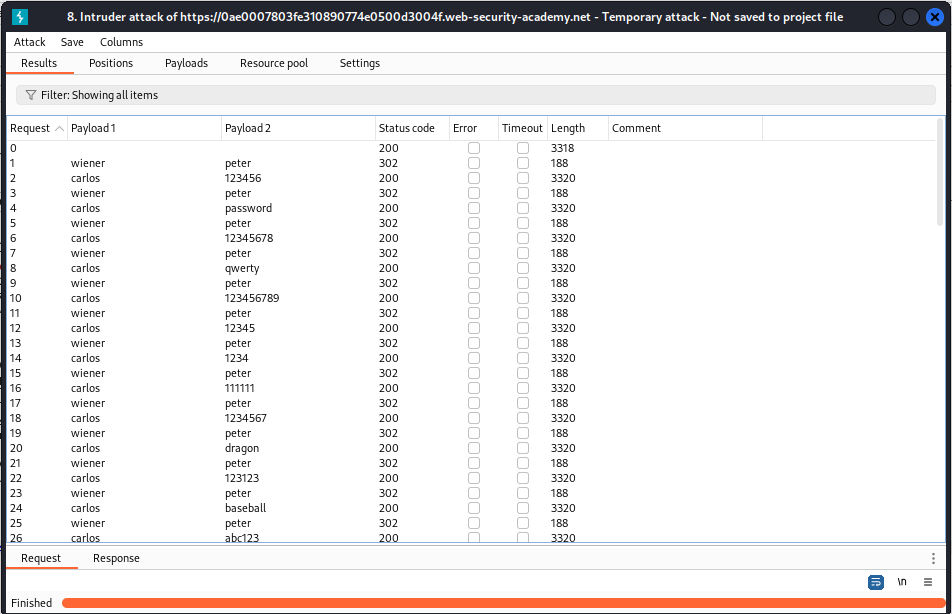Select the row with payload 'qwerty'
This screenshot has width=952, height=614.
pyautogui.click(x=471, y=268)
